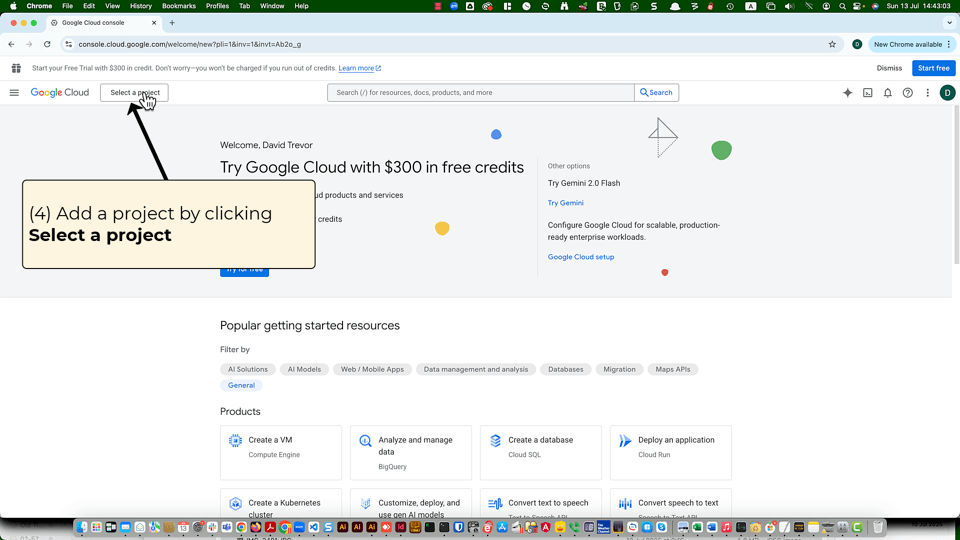Click the Compute Engine icon on Create a VM
Viewport: 960px width, 540px height.
[235, 441]
